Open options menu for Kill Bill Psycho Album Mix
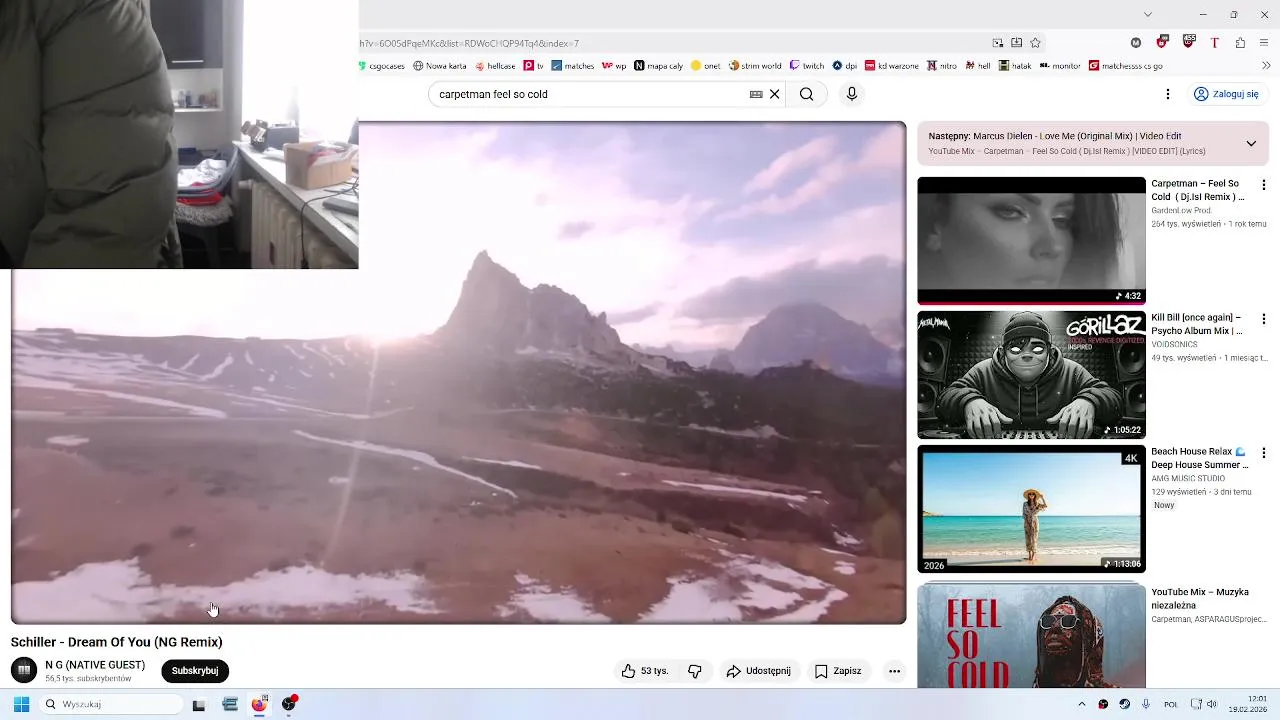 (x=1263, y=319)
